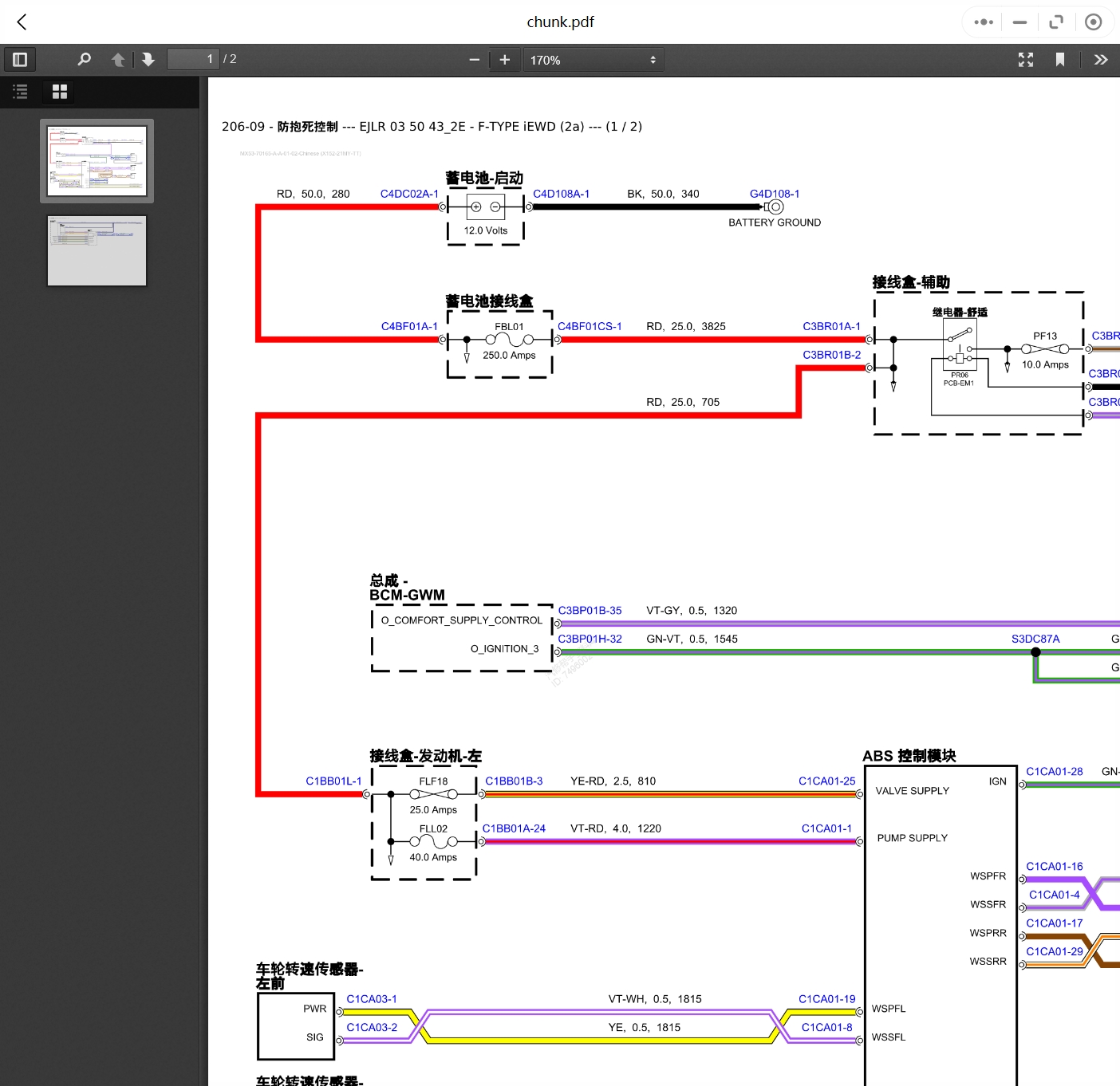
Task: Open the 170% zoom level dropdown
Action: click(593, 60)
